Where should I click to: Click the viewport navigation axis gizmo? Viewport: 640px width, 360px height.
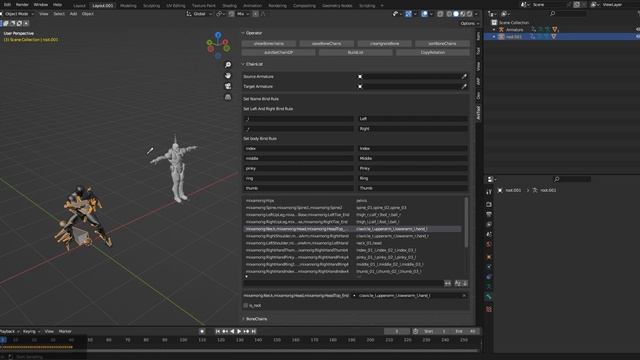coord(218,45)
